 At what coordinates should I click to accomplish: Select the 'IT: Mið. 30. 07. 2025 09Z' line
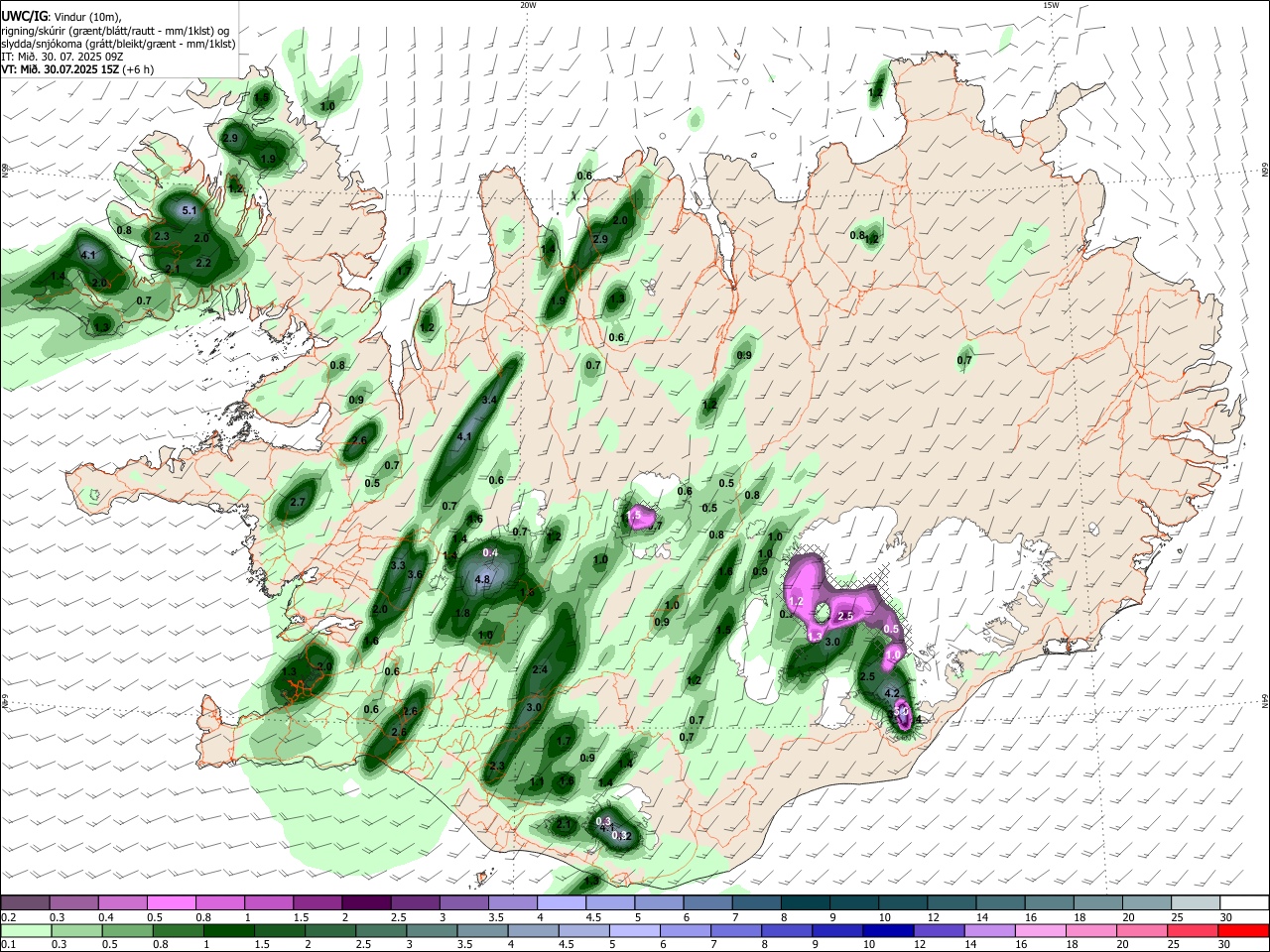61,57
